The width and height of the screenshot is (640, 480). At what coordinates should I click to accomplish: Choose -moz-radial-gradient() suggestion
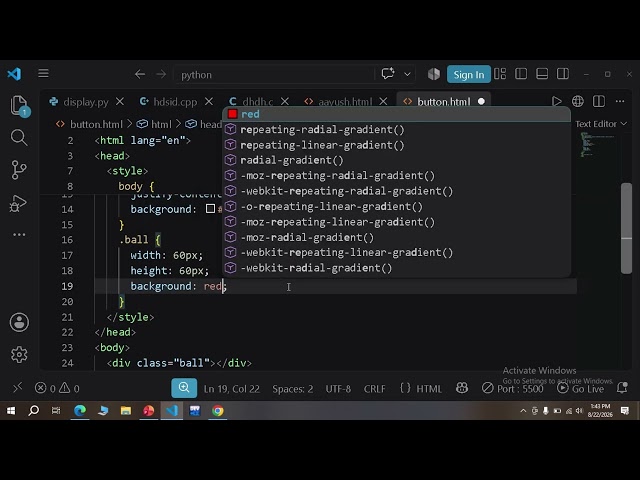click(x=396, y=238)
